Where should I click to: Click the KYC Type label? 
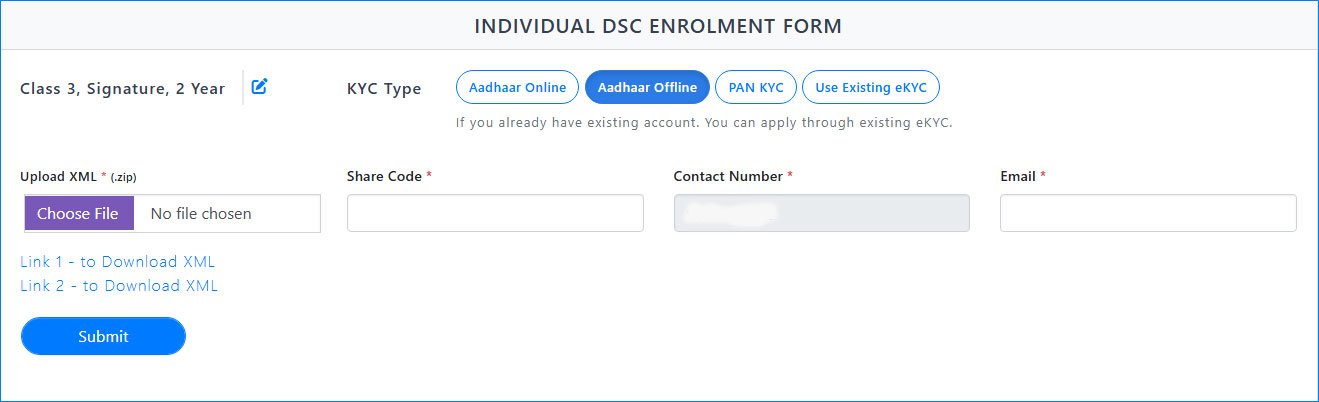tap(384, 89)
